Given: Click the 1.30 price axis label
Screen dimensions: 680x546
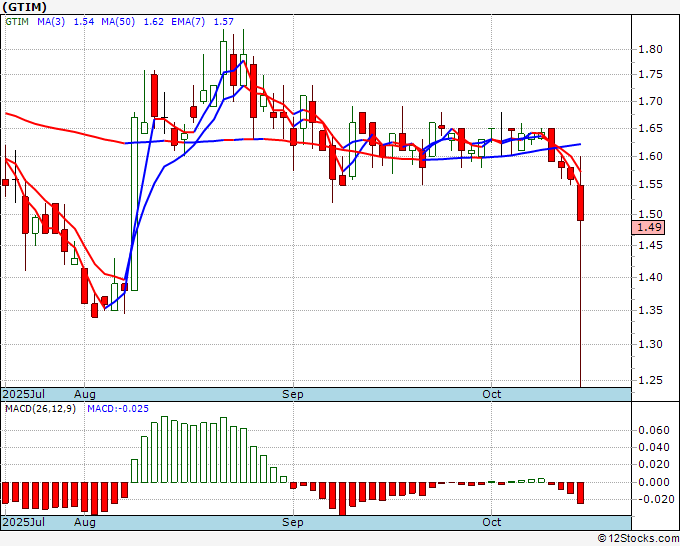Looking at the screenshot, I should [x=651, y=344].
